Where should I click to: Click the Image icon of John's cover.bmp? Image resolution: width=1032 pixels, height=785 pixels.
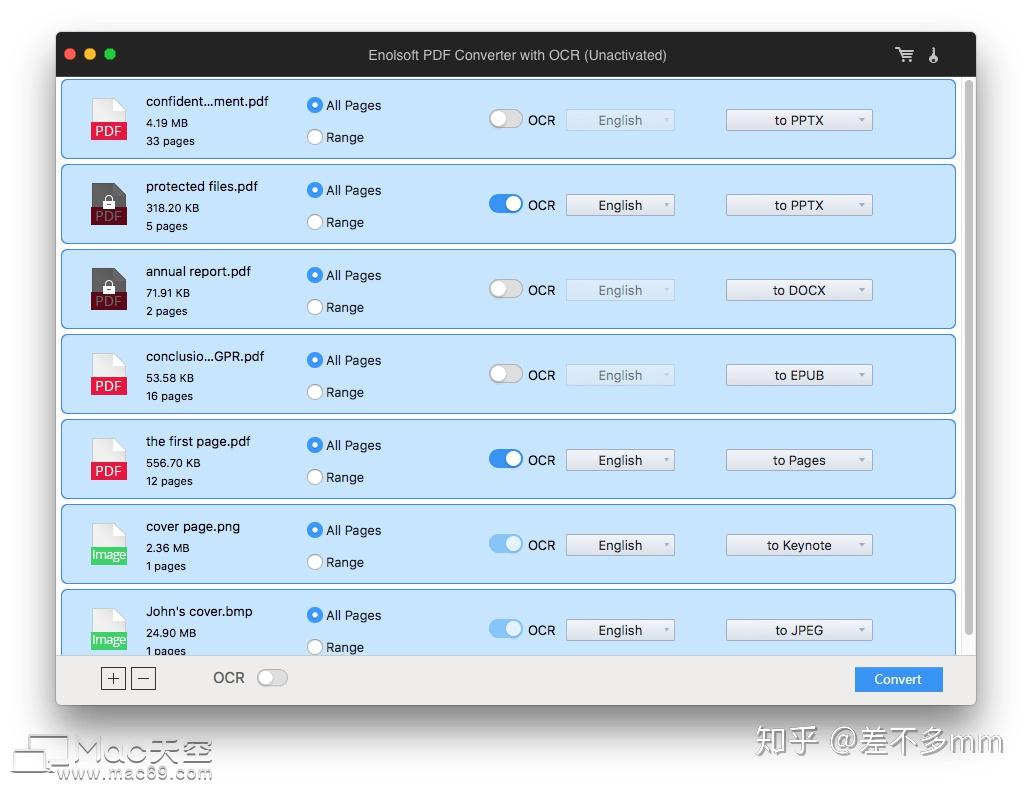click(x=109, y=628)
